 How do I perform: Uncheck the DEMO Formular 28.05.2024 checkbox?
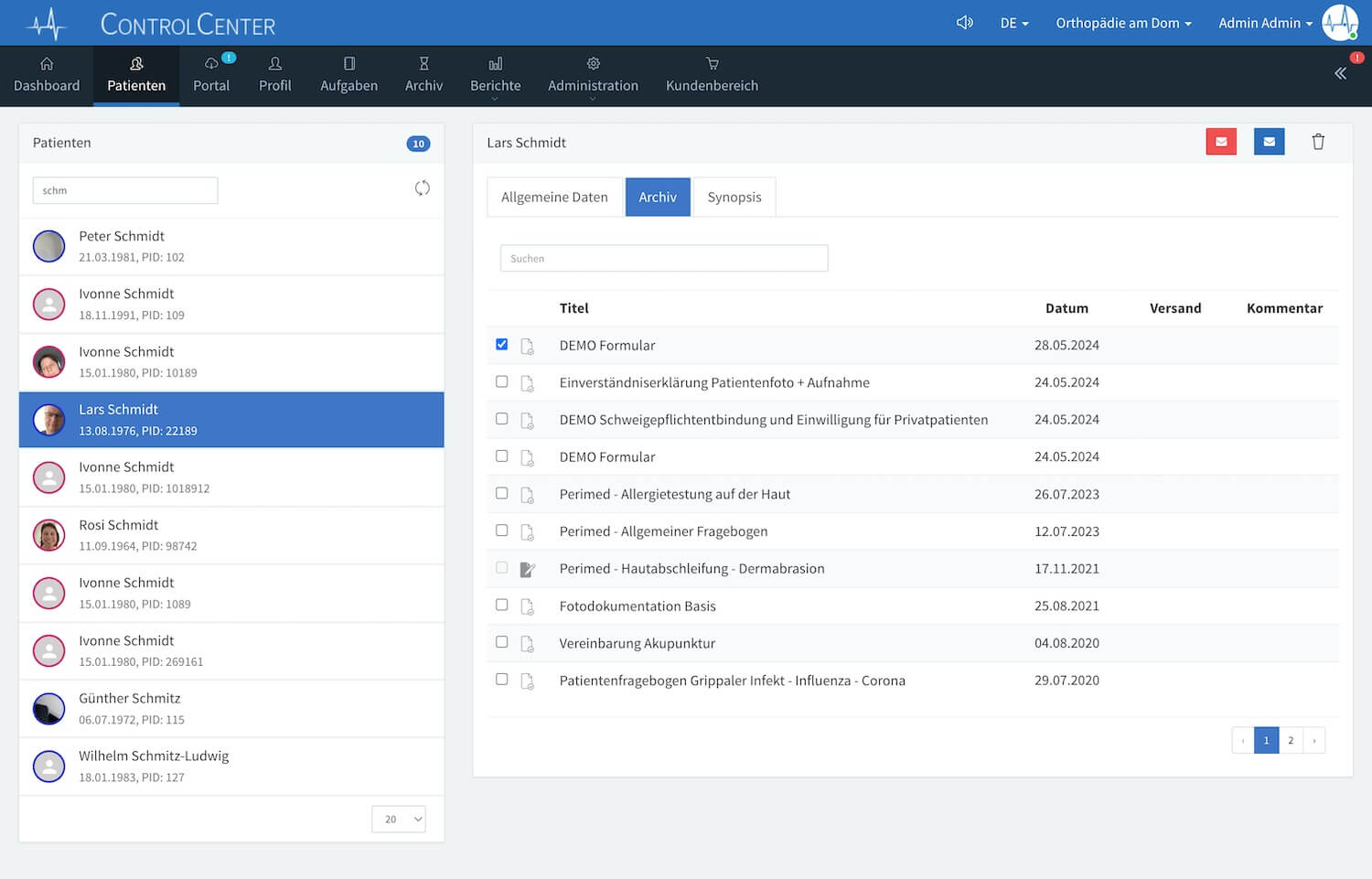(501, 345)
